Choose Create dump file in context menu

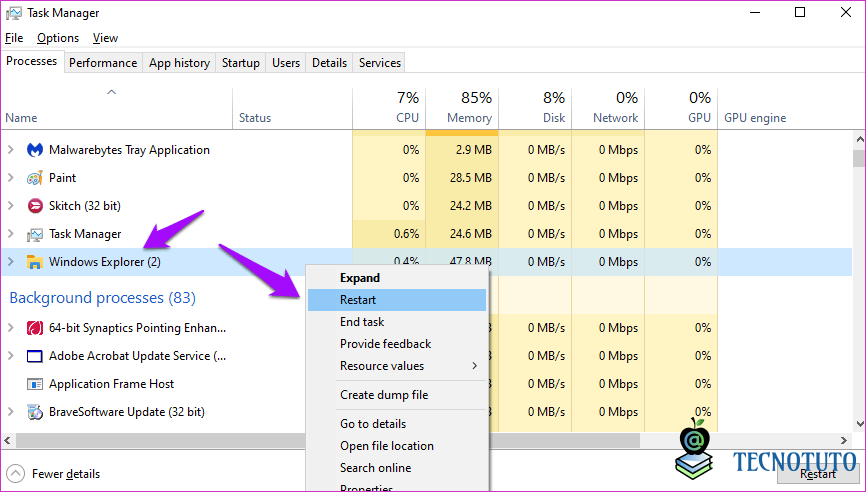[x=397, y=395]
